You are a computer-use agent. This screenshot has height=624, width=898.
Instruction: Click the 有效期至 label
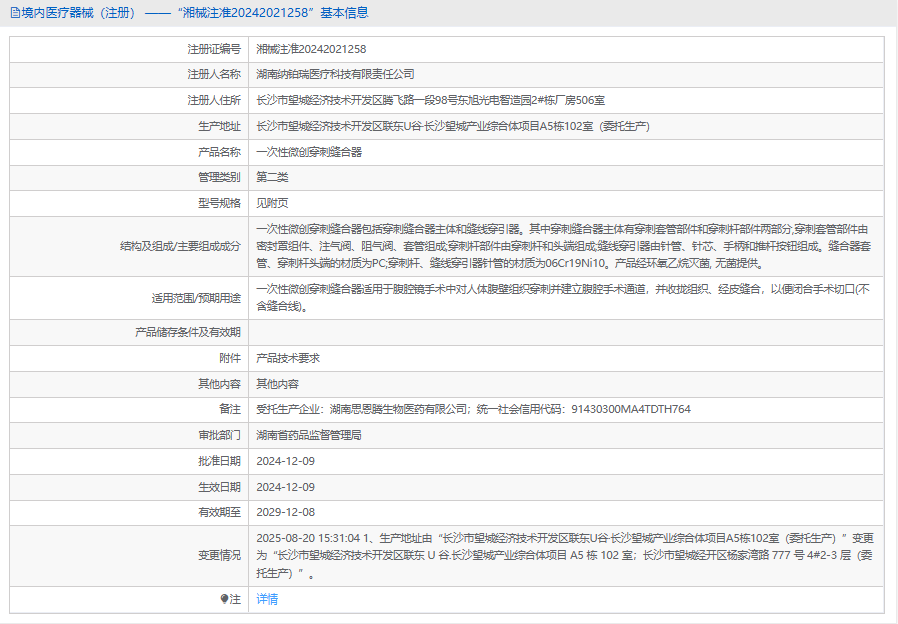tap(219, 512)
